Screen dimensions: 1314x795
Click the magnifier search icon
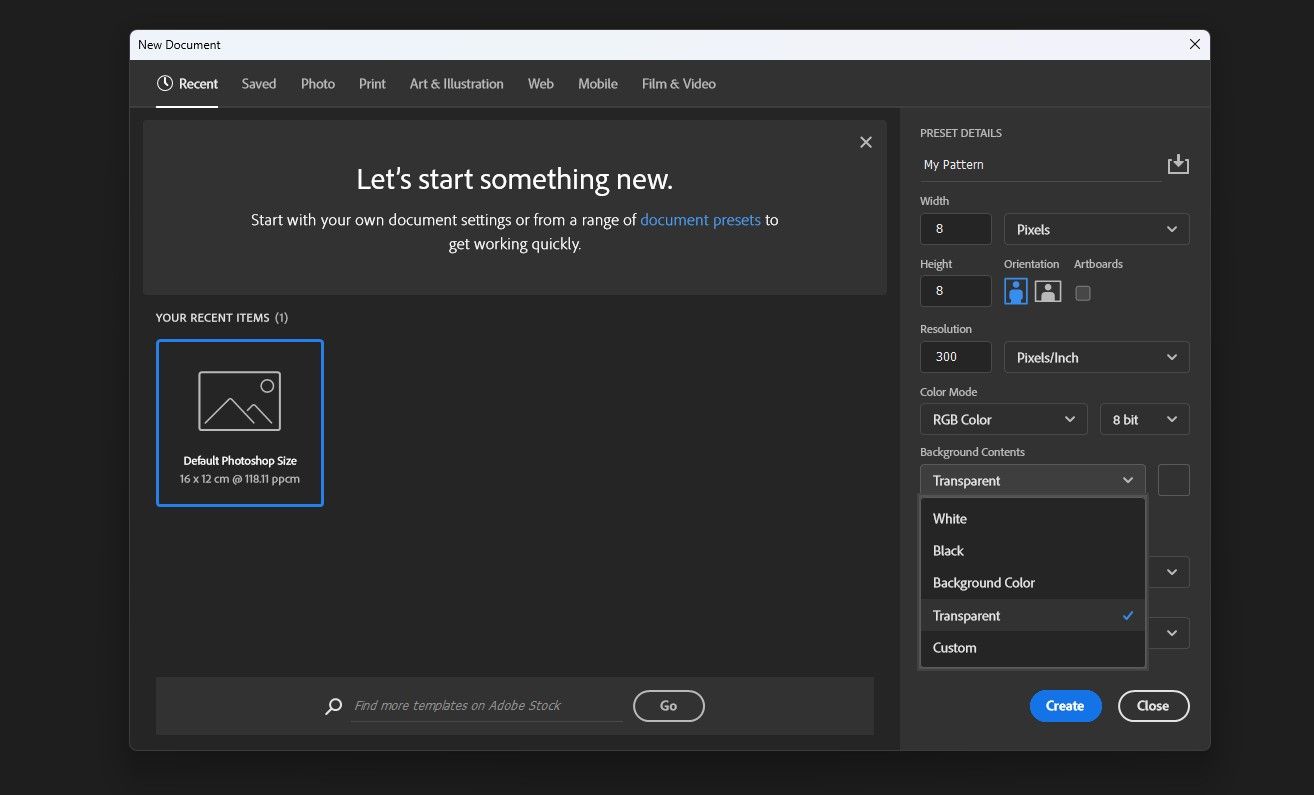click(334, 706)
